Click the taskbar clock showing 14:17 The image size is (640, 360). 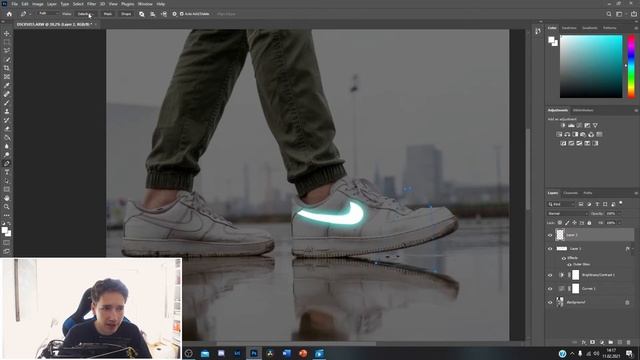611,353
